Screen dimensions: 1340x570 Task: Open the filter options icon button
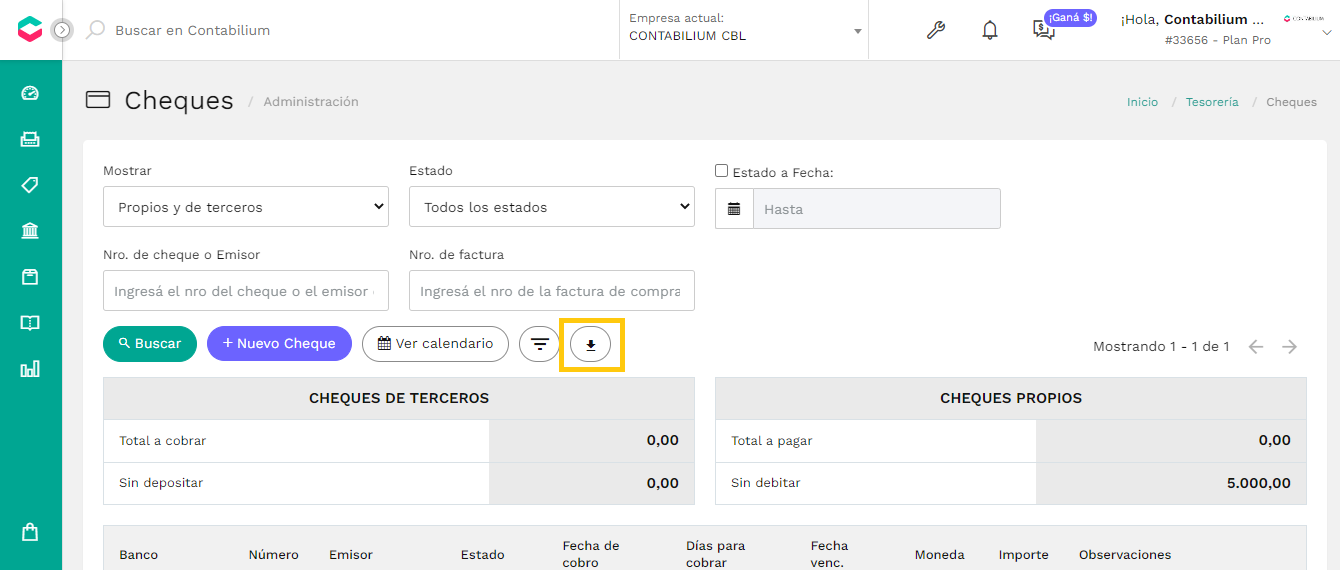point(540,344)
